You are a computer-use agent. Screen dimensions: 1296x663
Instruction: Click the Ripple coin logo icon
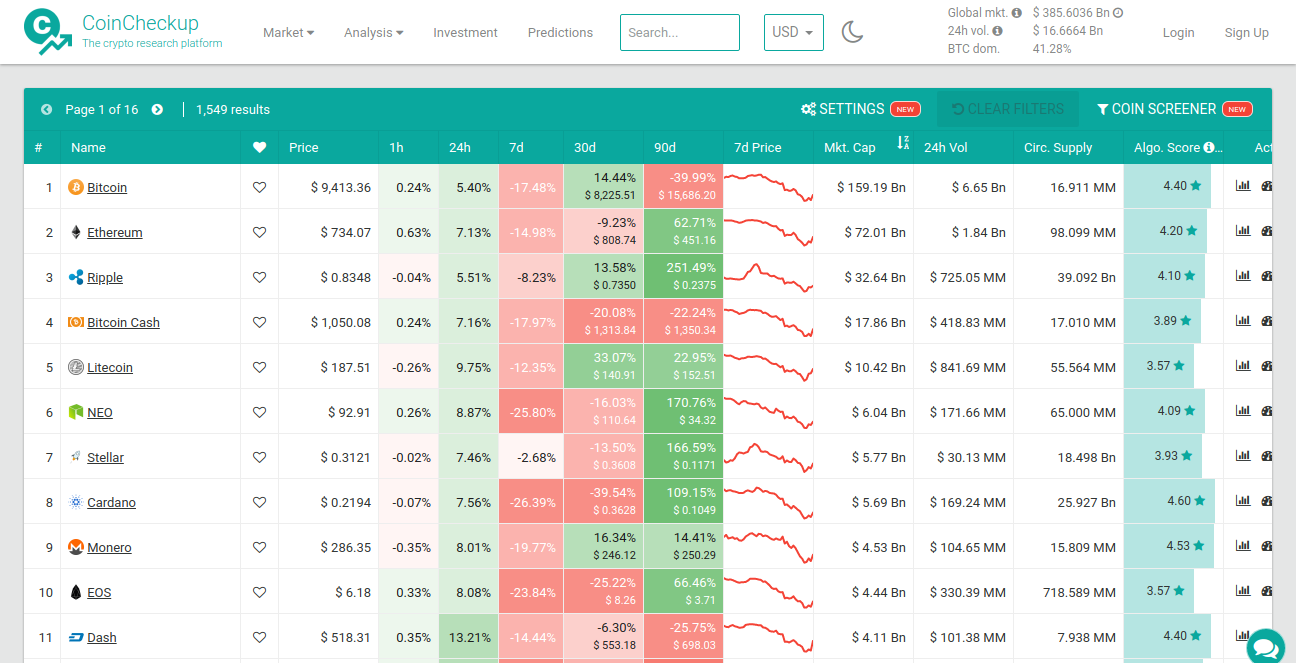click(75, 277)
